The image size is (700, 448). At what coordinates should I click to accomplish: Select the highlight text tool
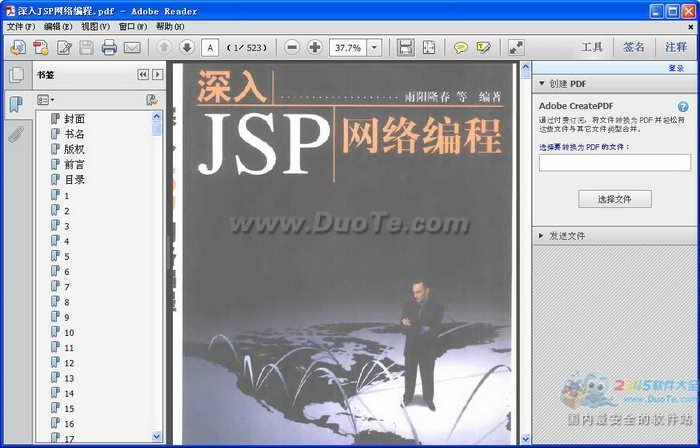pos(483,47)
